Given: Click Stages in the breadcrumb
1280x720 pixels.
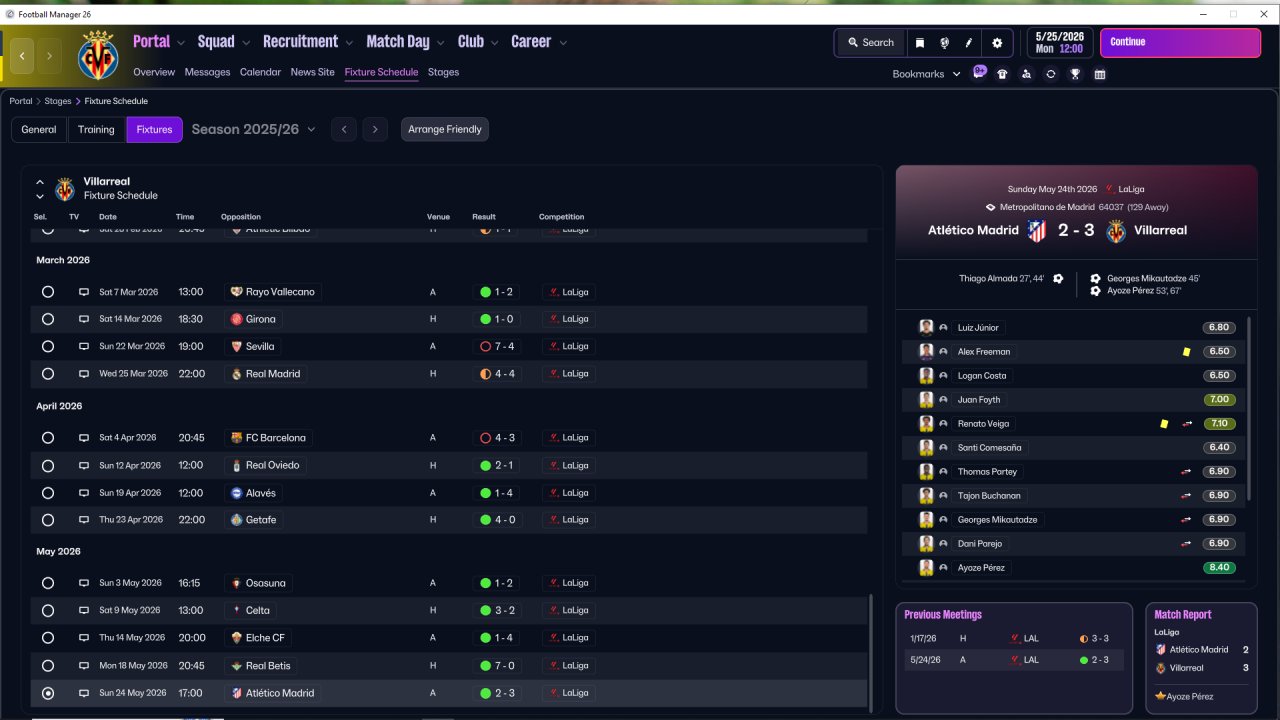Looking at the screenshot, I should coord(58,101).
